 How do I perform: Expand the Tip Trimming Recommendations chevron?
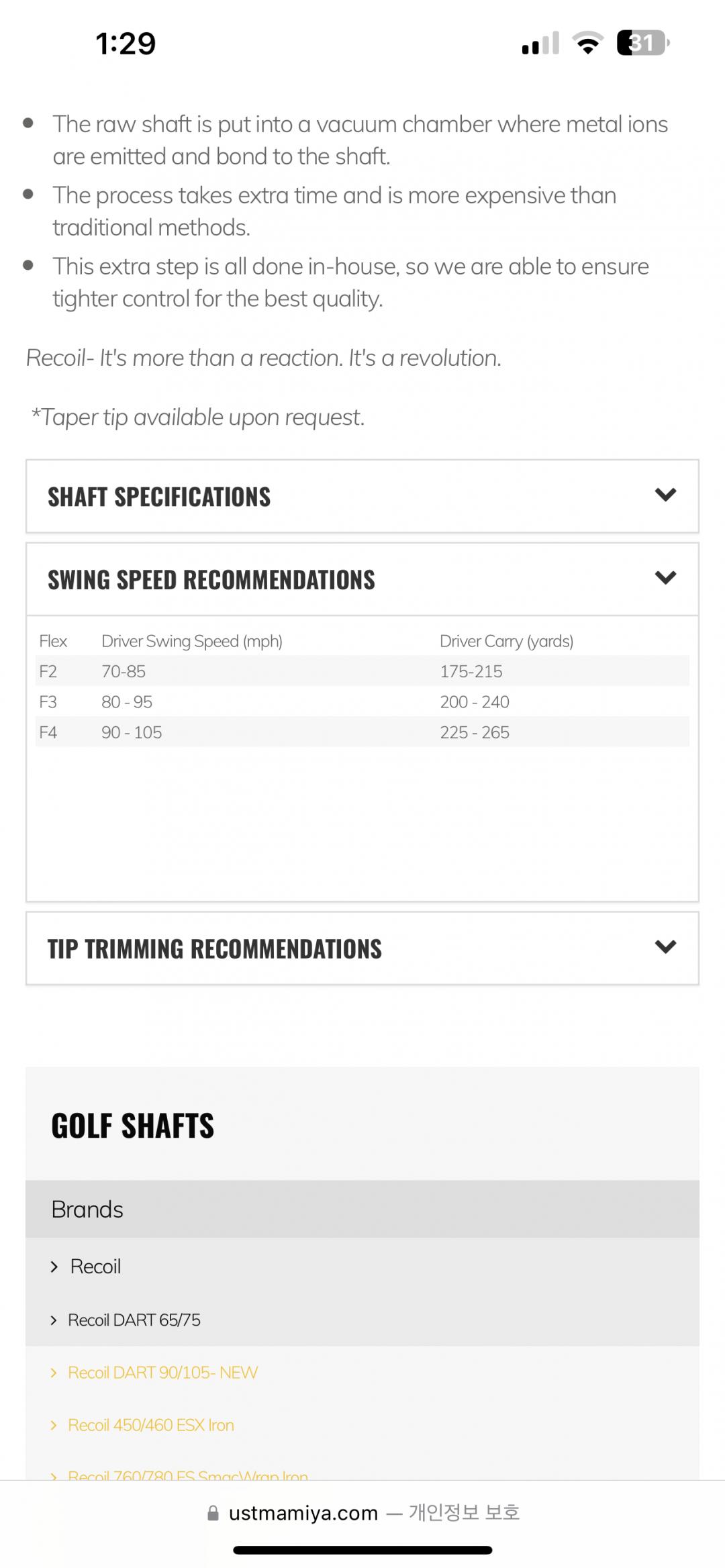665,947
